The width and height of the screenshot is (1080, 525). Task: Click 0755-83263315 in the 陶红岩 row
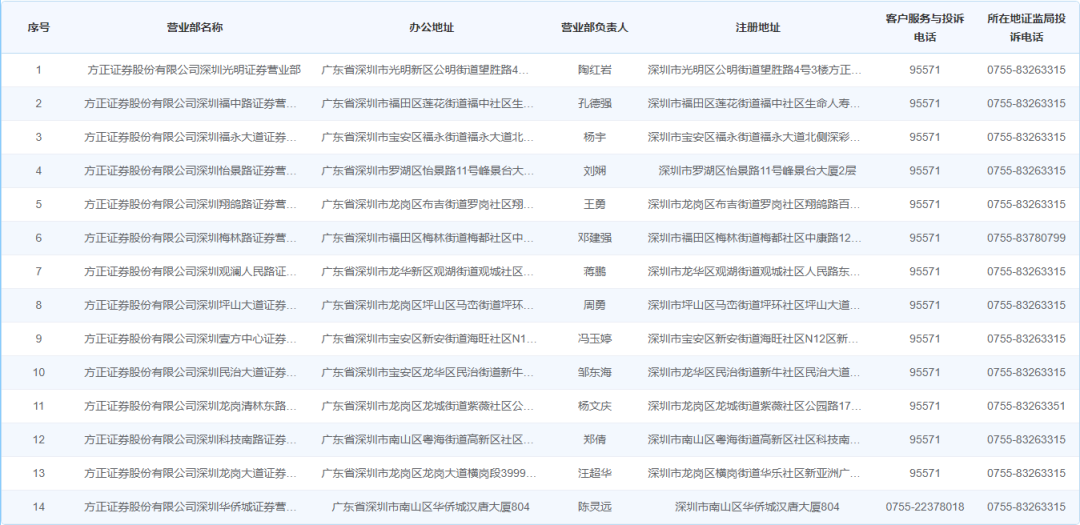(x=1026, y=70)
